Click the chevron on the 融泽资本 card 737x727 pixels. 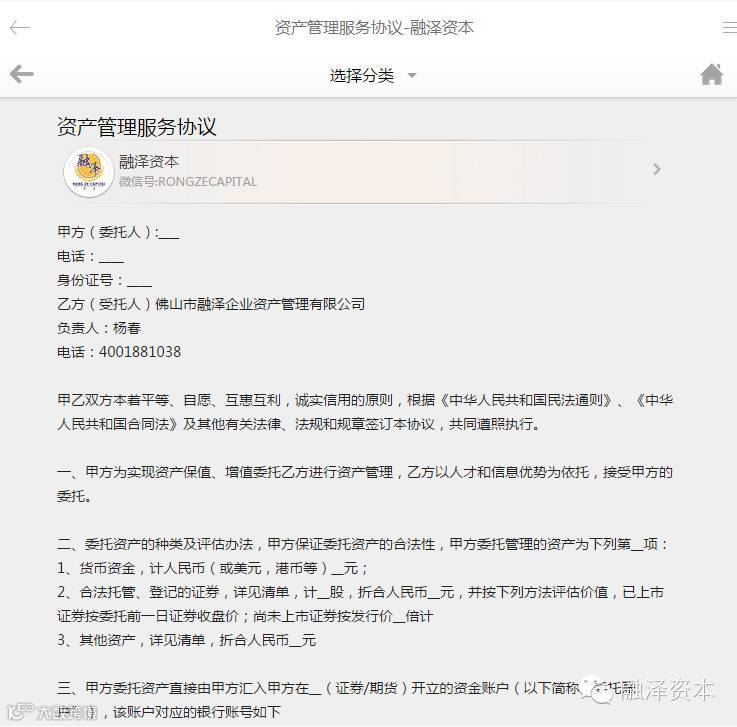(657, 169)
